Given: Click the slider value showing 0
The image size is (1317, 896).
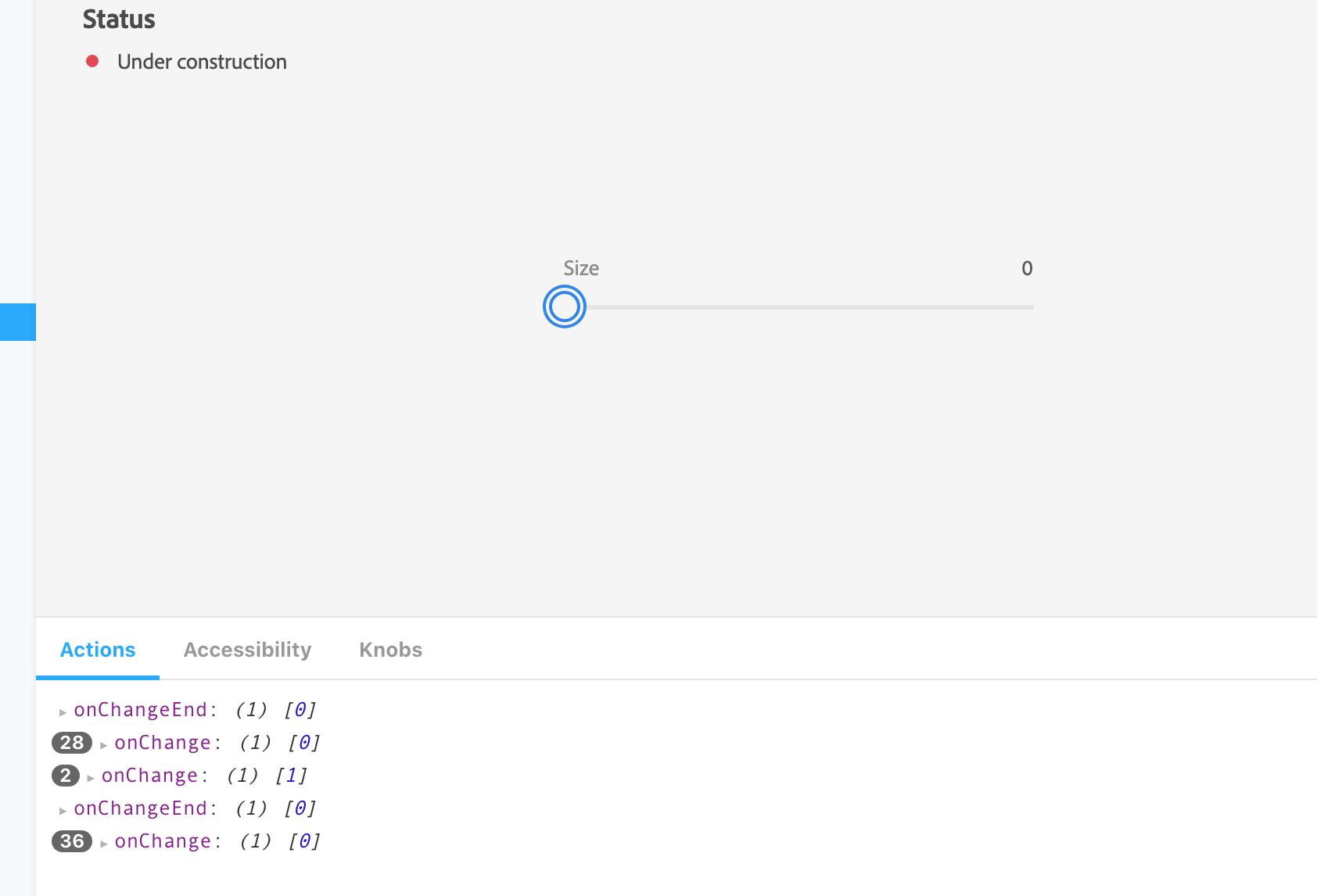Looking at the screenshot, I should point(1027,268).
